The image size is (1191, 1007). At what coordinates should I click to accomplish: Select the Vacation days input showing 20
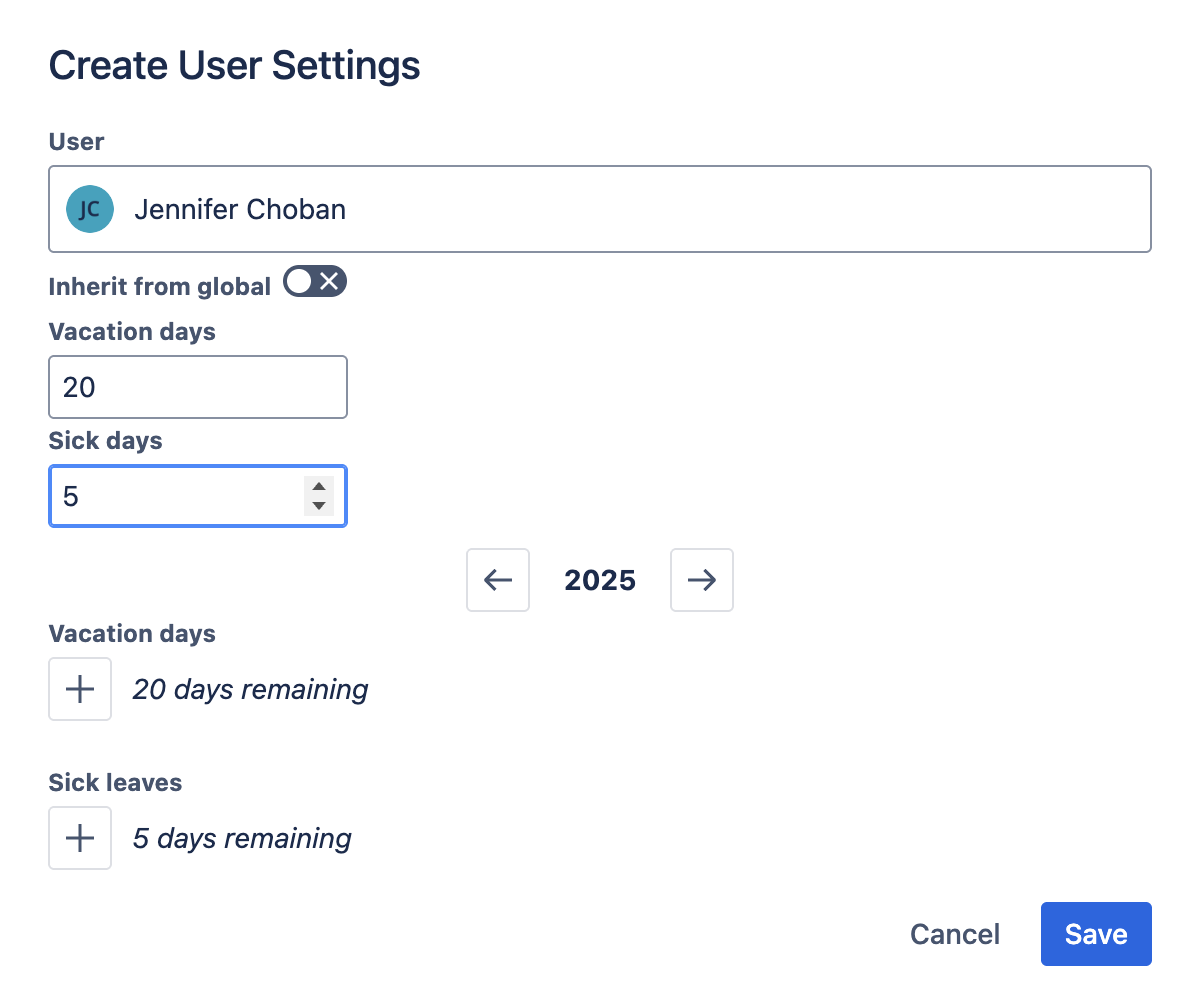pyautogui.click(x=197, y=387)
